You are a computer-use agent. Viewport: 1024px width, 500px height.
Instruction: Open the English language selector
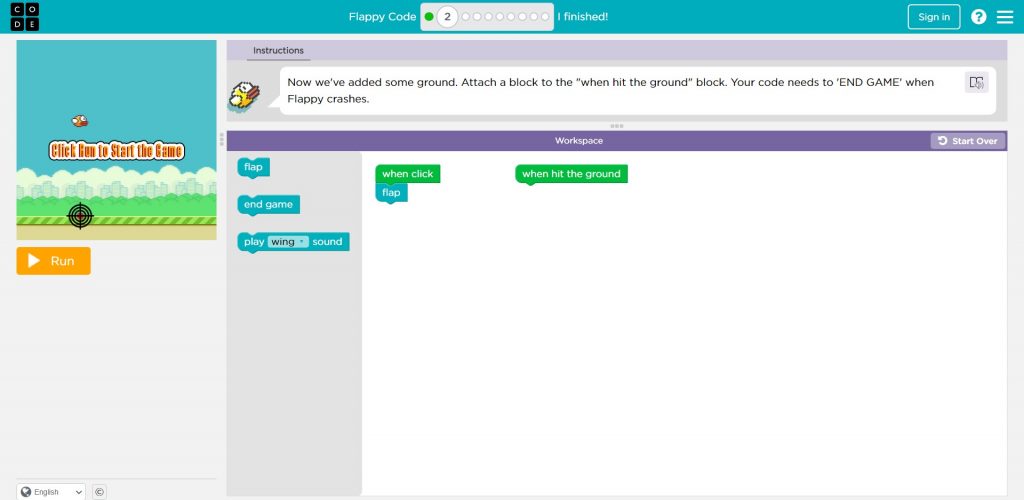(52, 492)
